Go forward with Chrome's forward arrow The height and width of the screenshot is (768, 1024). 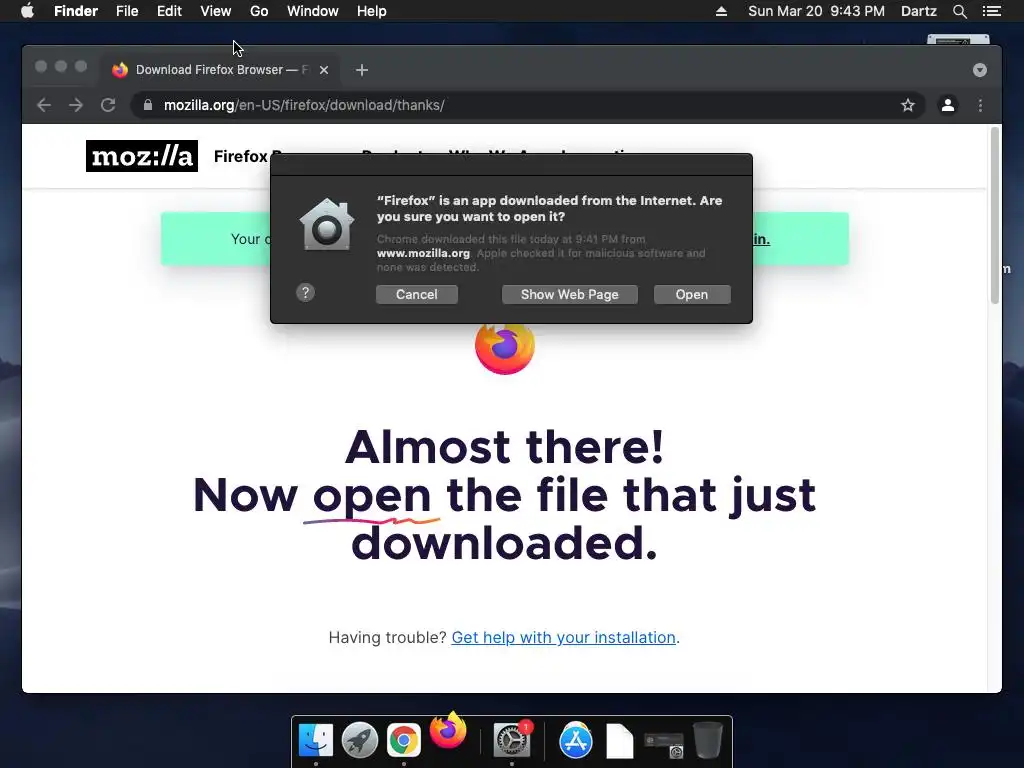point(76,105)
